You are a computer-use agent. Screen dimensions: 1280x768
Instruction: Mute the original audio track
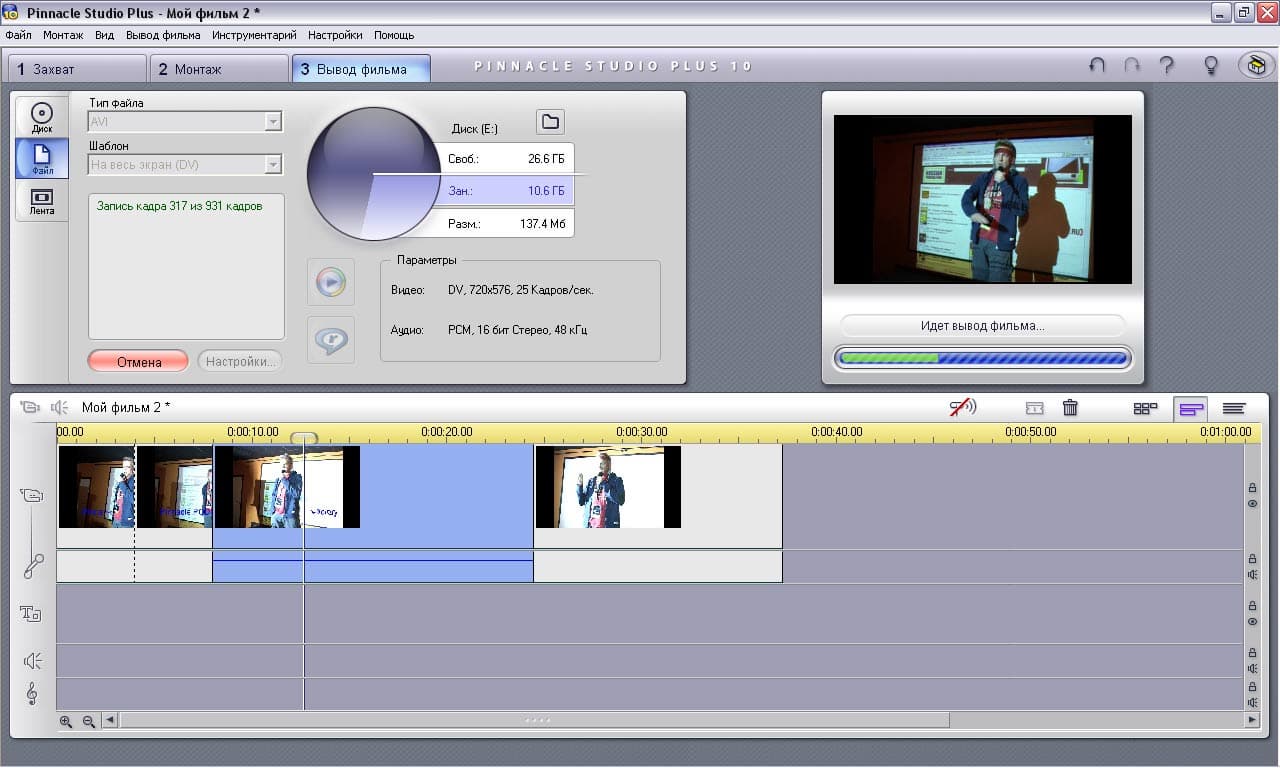[x=1252, y=574]
